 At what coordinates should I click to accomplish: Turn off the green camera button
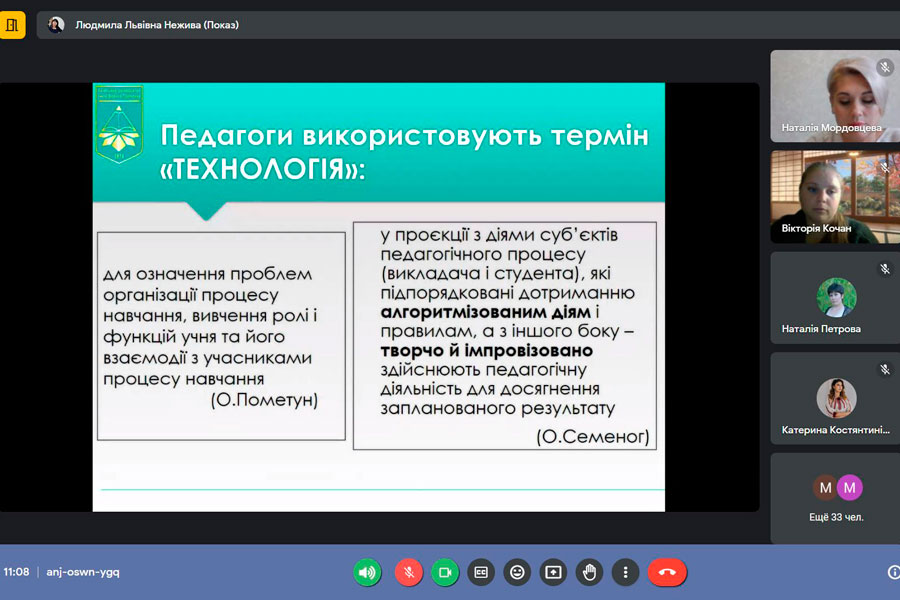(x=445, y=572)
